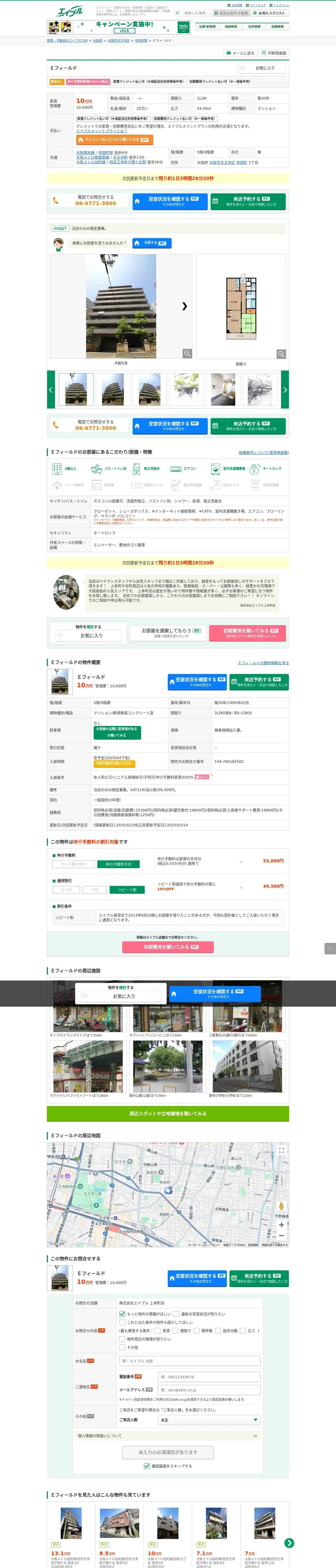Check 物件周辺の環境が知りたい checkbox

122,1339
